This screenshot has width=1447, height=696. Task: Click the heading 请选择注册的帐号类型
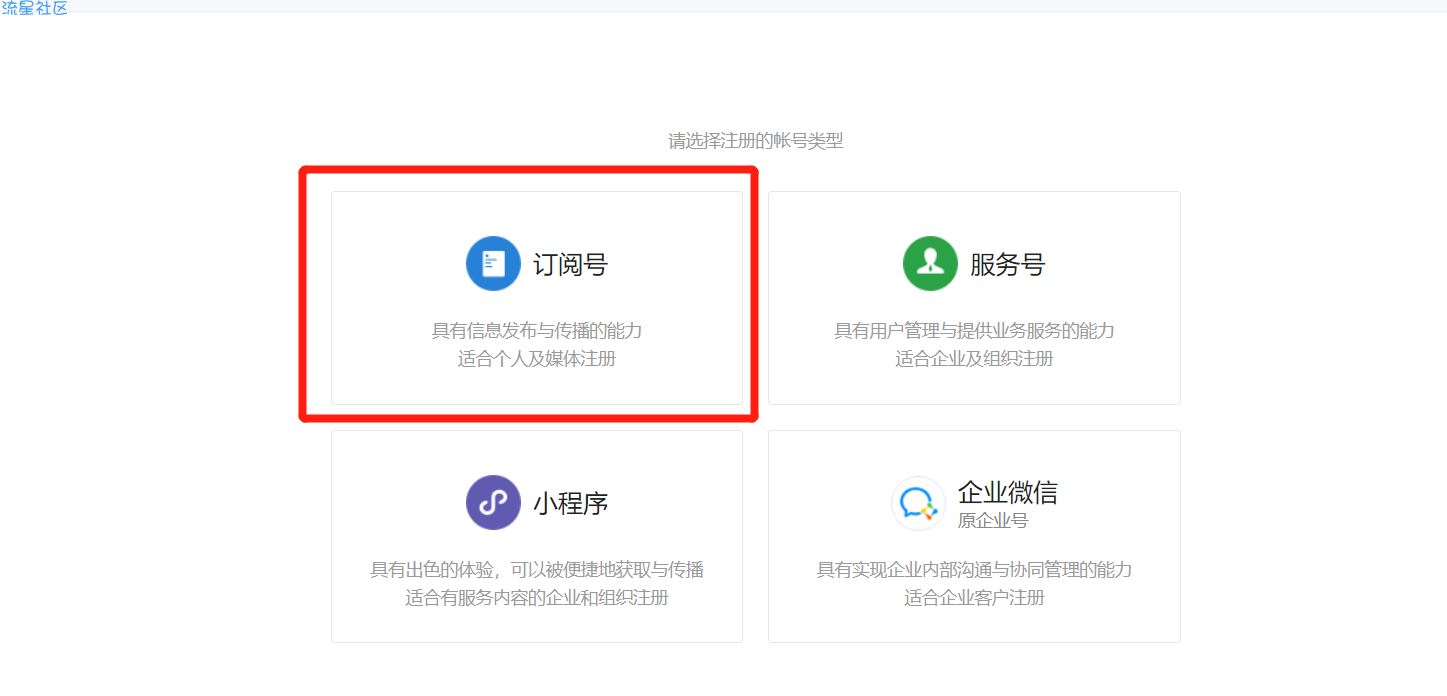756,141
